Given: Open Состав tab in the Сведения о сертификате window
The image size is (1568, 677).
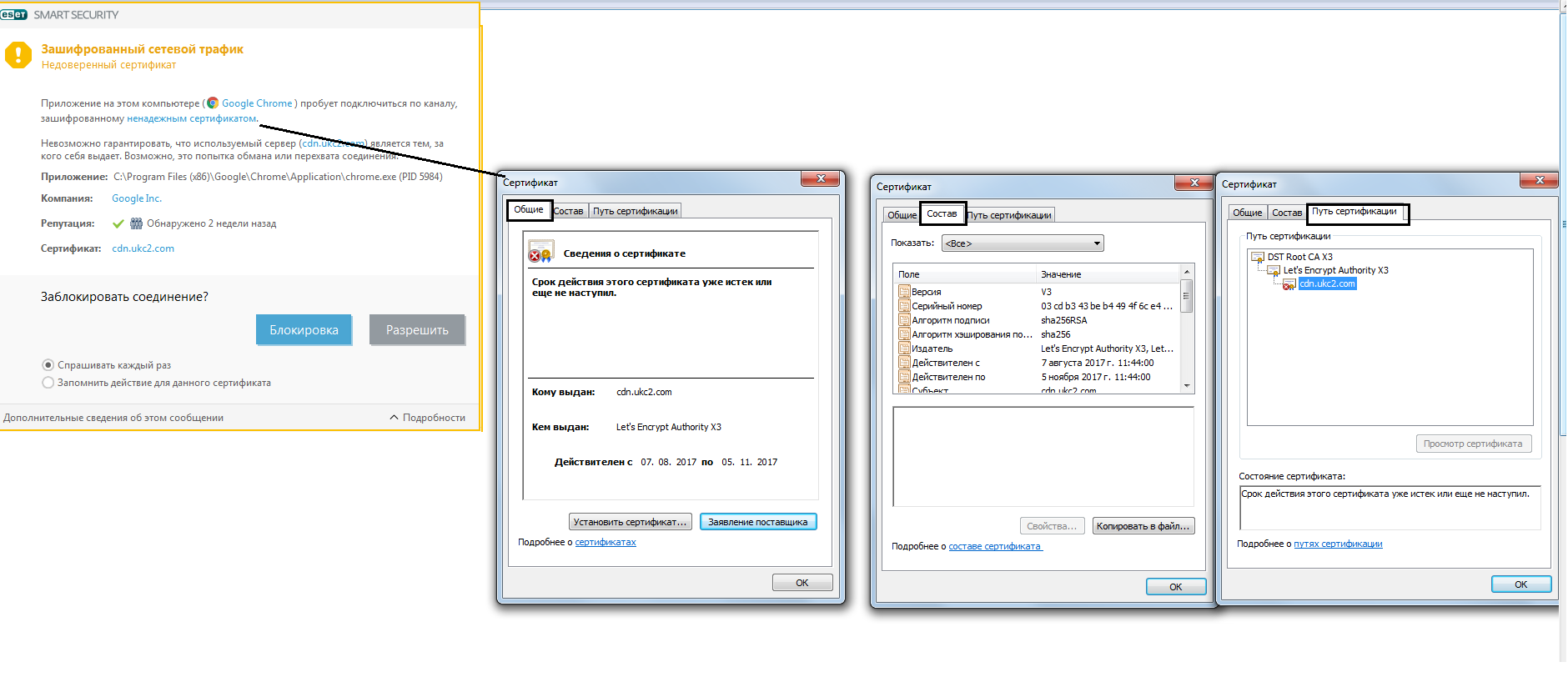Looking at the screenshot, I should 569,211.
